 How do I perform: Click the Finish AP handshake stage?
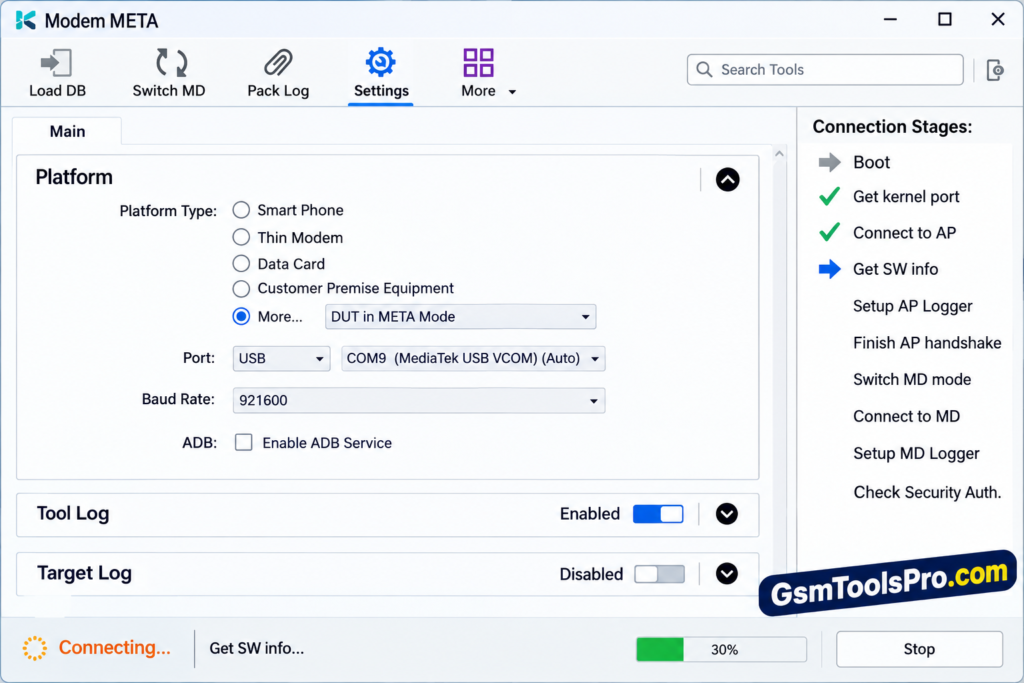click(x=927, y=343)
